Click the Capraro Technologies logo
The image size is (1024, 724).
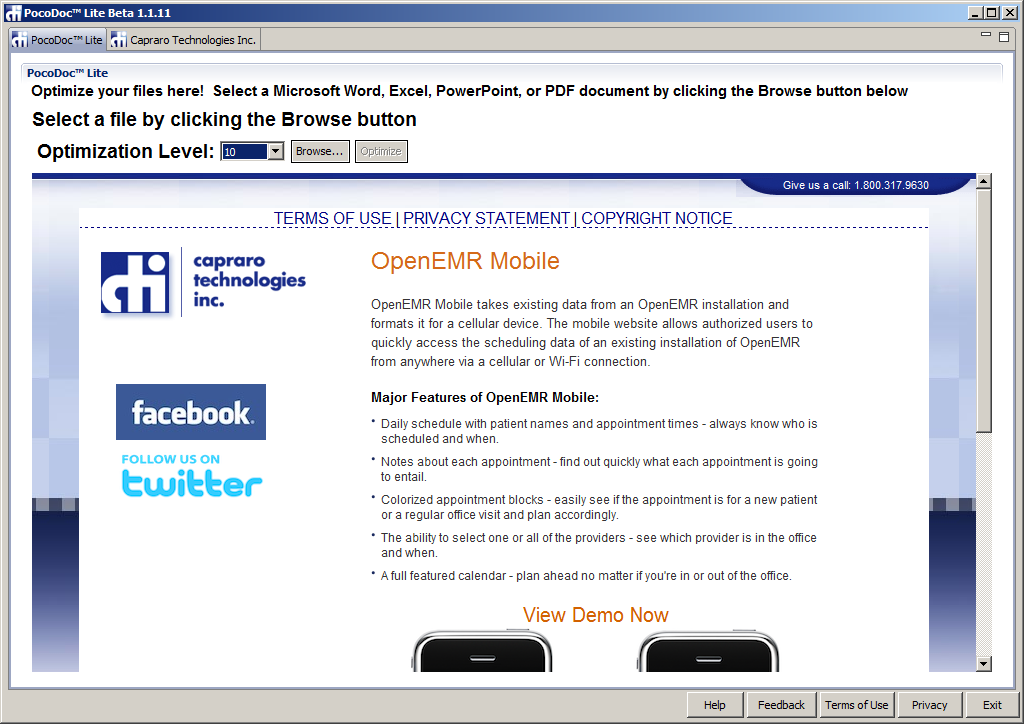203,282
